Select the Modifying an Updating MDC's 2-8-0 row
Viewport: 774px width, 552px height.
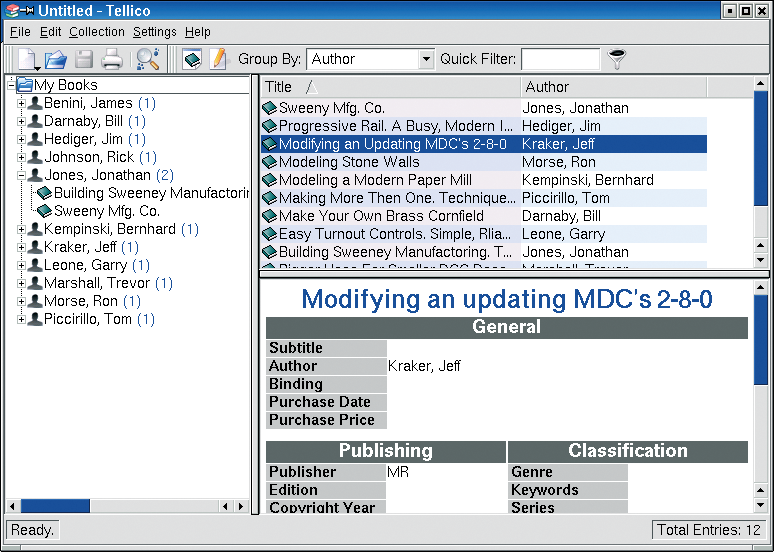pyautogui.click(x=484, y=144)
